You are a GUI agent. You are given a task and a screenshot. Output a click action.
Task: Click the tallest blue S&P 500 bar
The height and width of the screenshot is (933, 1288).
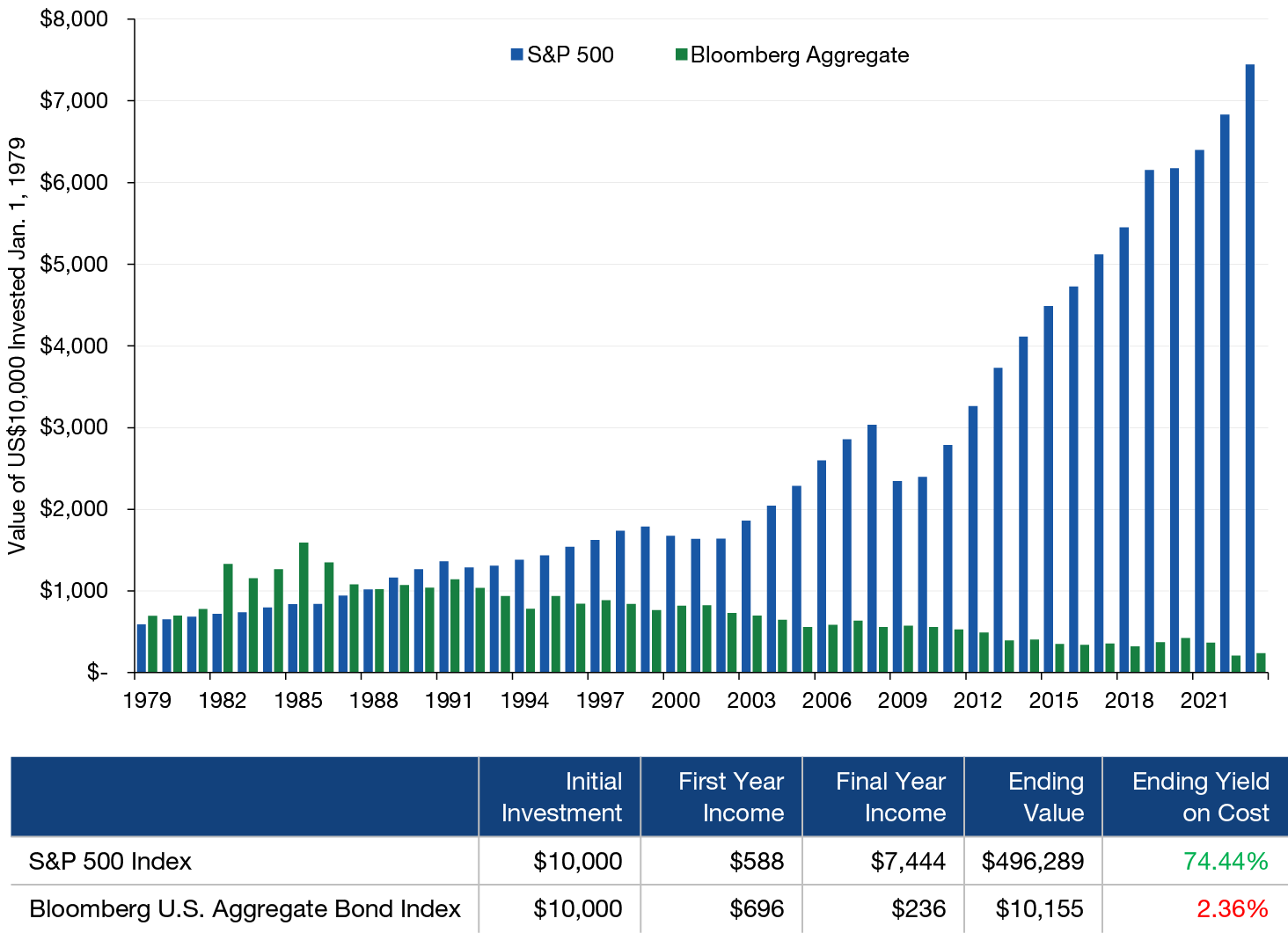coord(1249,369)
